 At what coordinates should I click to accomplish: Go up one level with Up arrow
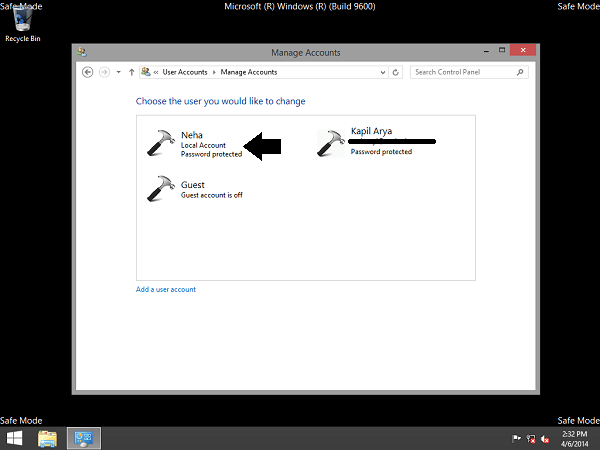click(131, 72)
